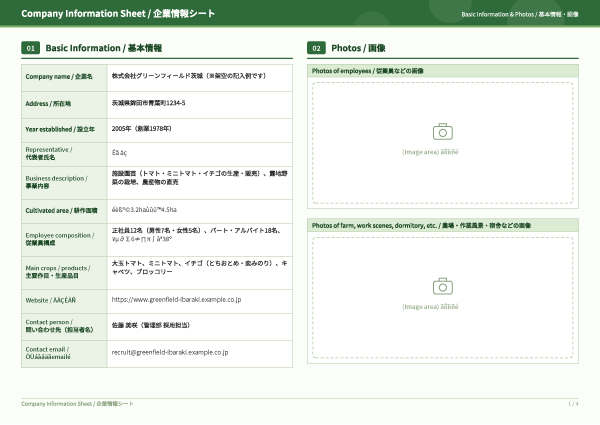Select the 'Employee composition' row label
The image size is (600, 425).
pyautogui.click(x=60, y=239)
